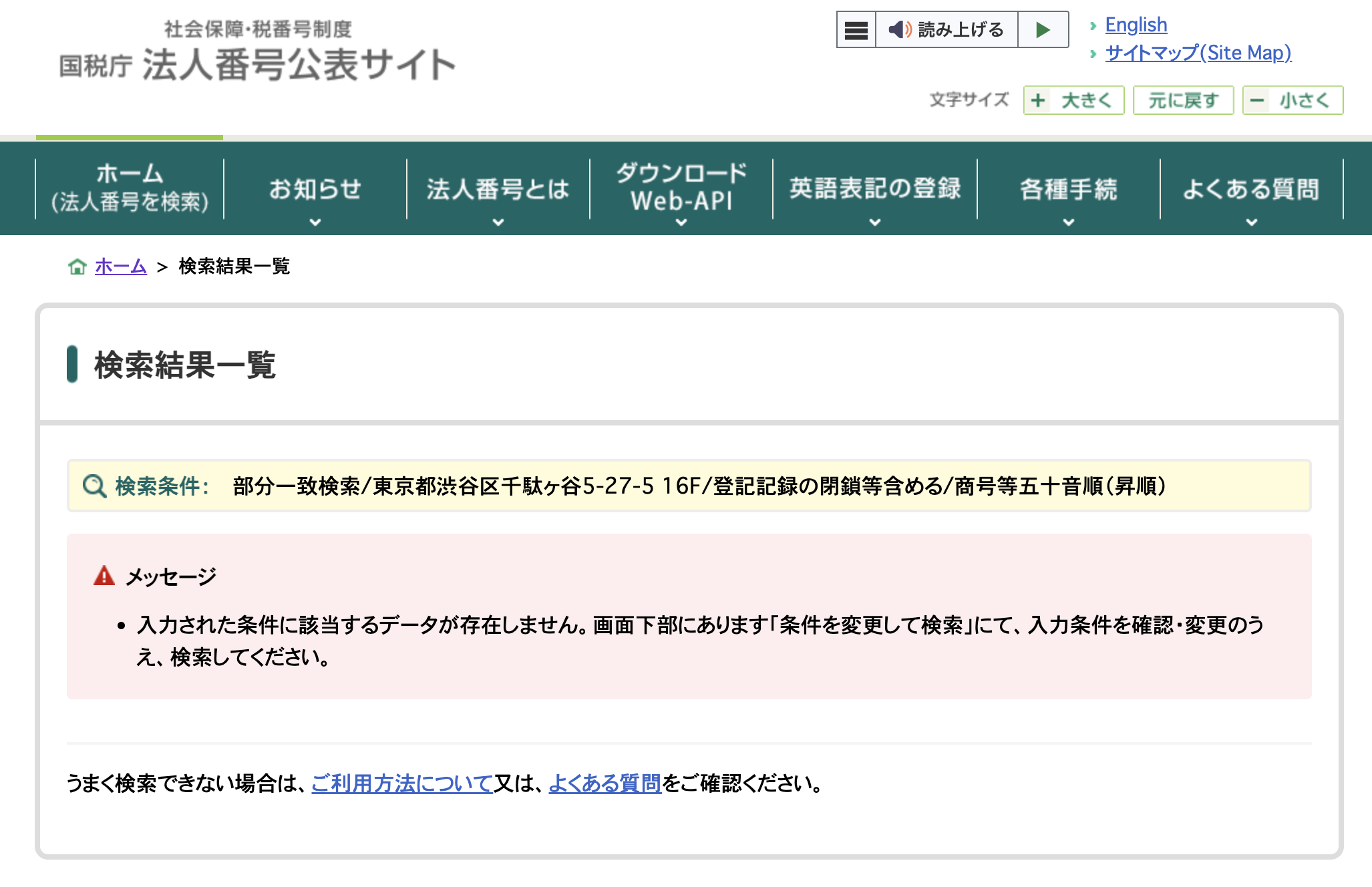Click the red warning triangle icon
1372x887 pixels.
(x=104, y=574)
